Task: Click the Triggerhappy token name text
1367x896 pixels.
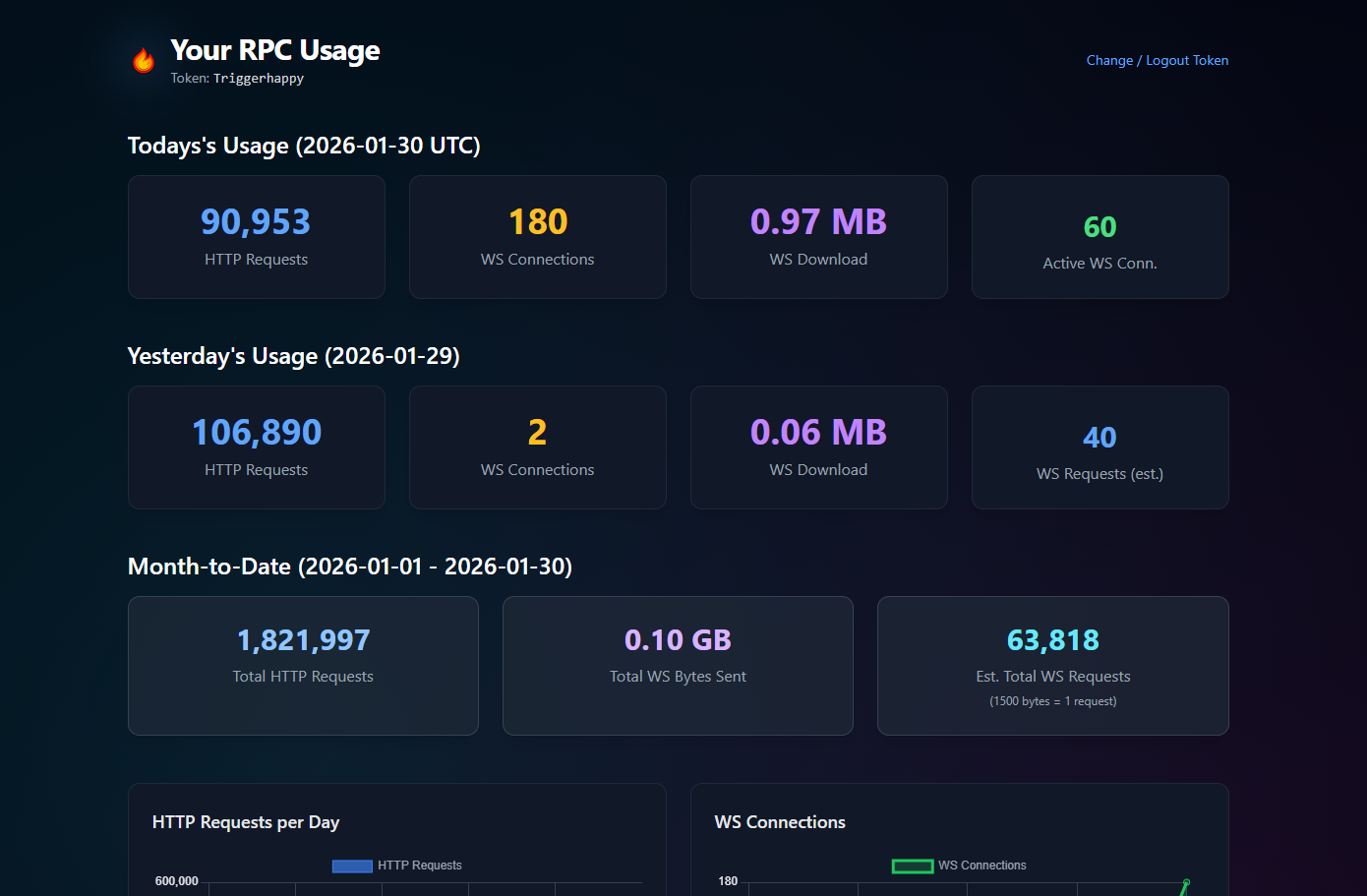Action: 259,79
